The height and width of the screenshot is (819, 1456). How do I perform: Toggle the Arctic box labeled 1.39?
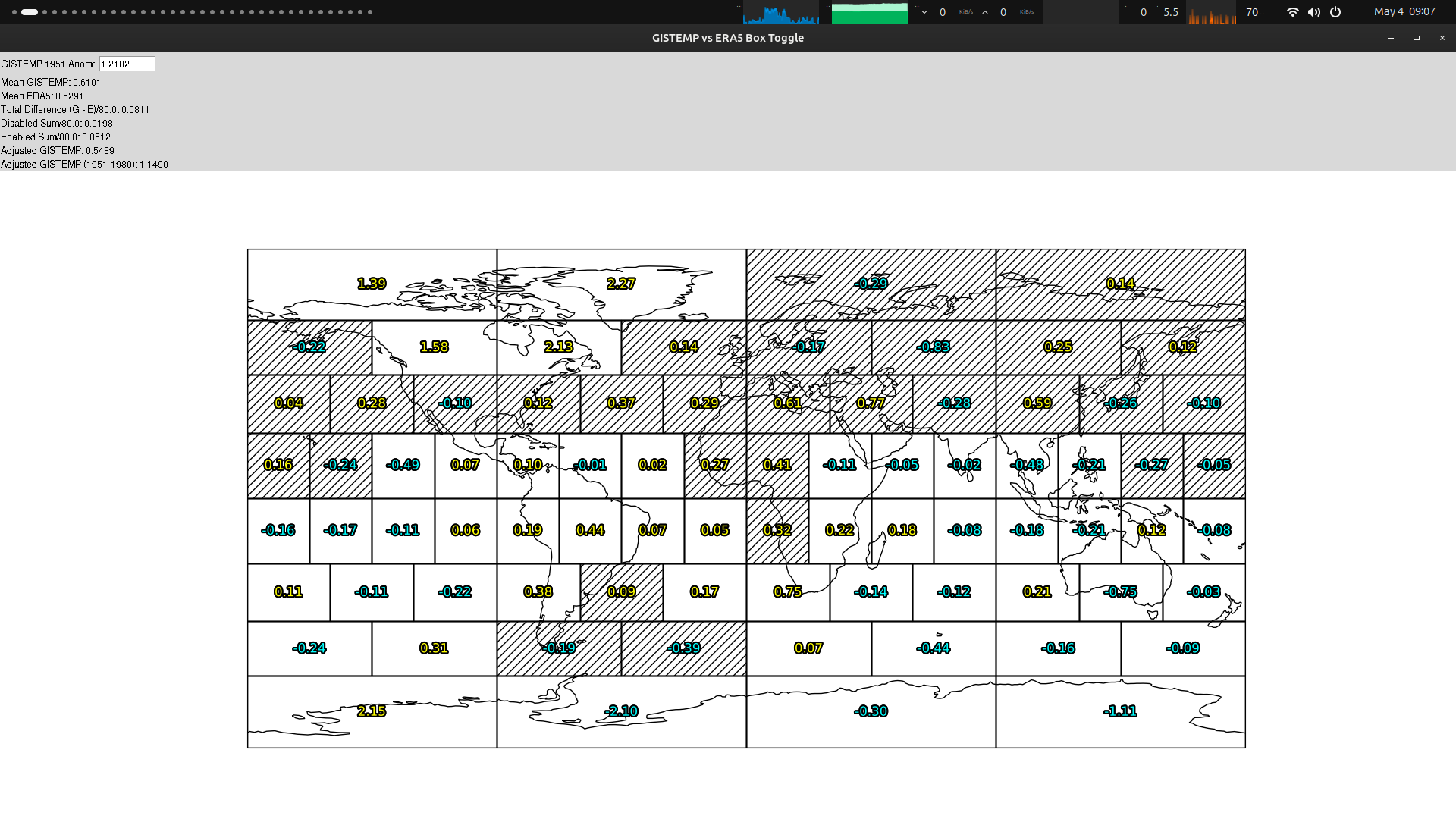[x=372, y=284]
